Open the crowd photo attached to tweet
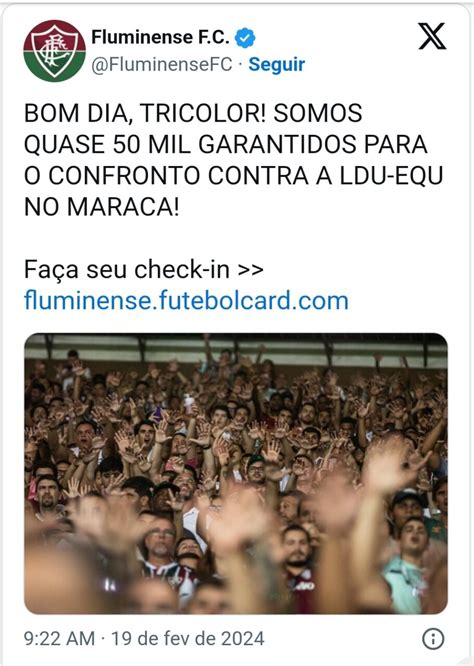 pos(236,474)
